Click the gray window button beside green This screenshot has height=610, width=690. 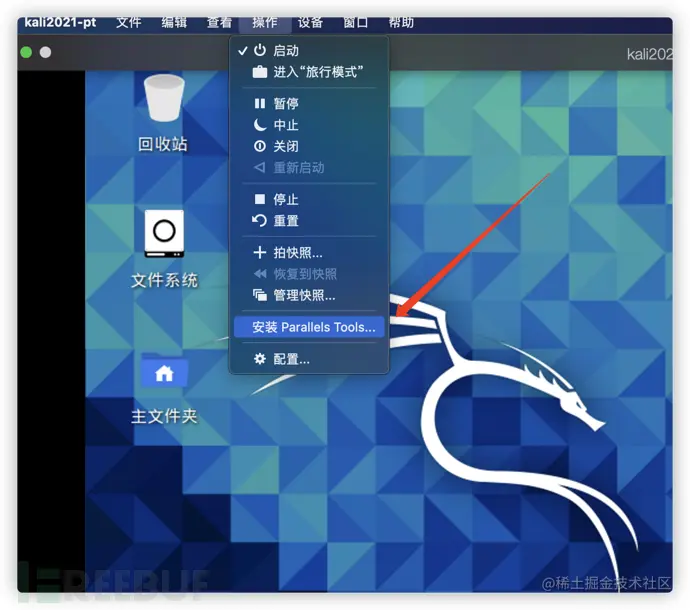click(x=45, y=52)
